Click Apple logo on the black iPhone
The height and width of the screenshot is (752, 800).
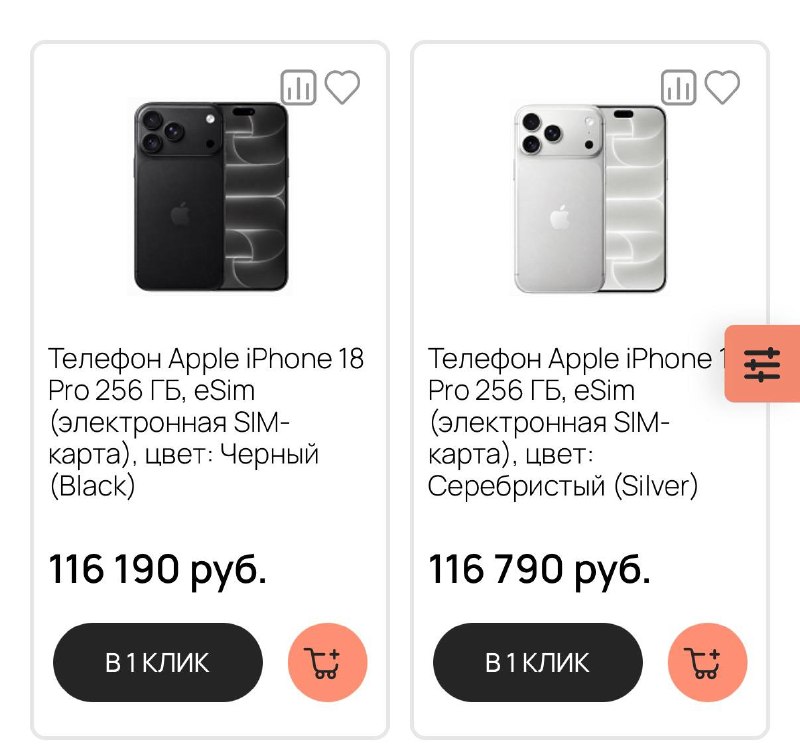coord(180,214)
